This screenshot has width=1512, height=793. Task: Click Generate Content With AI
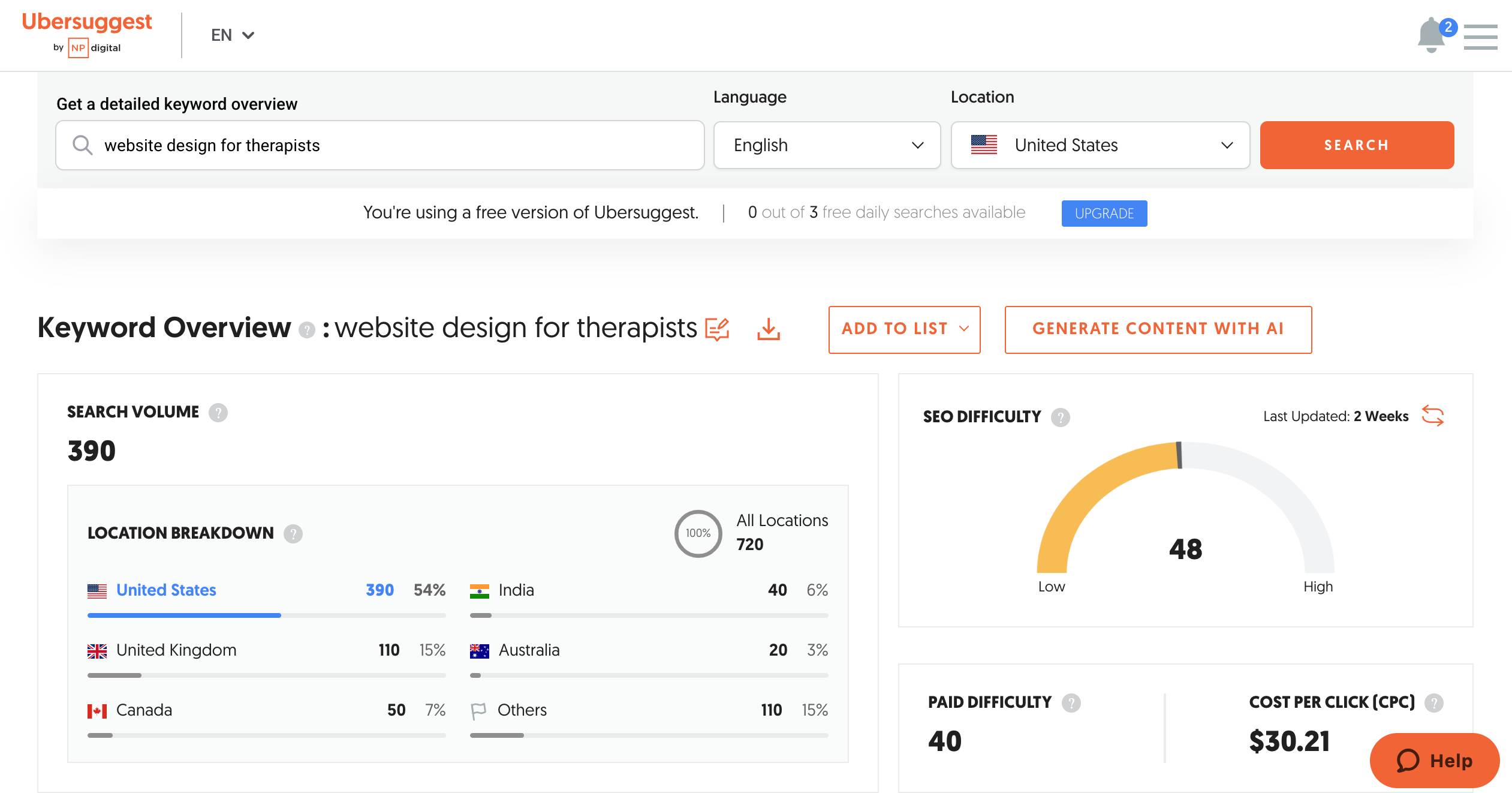(1158, 329)
